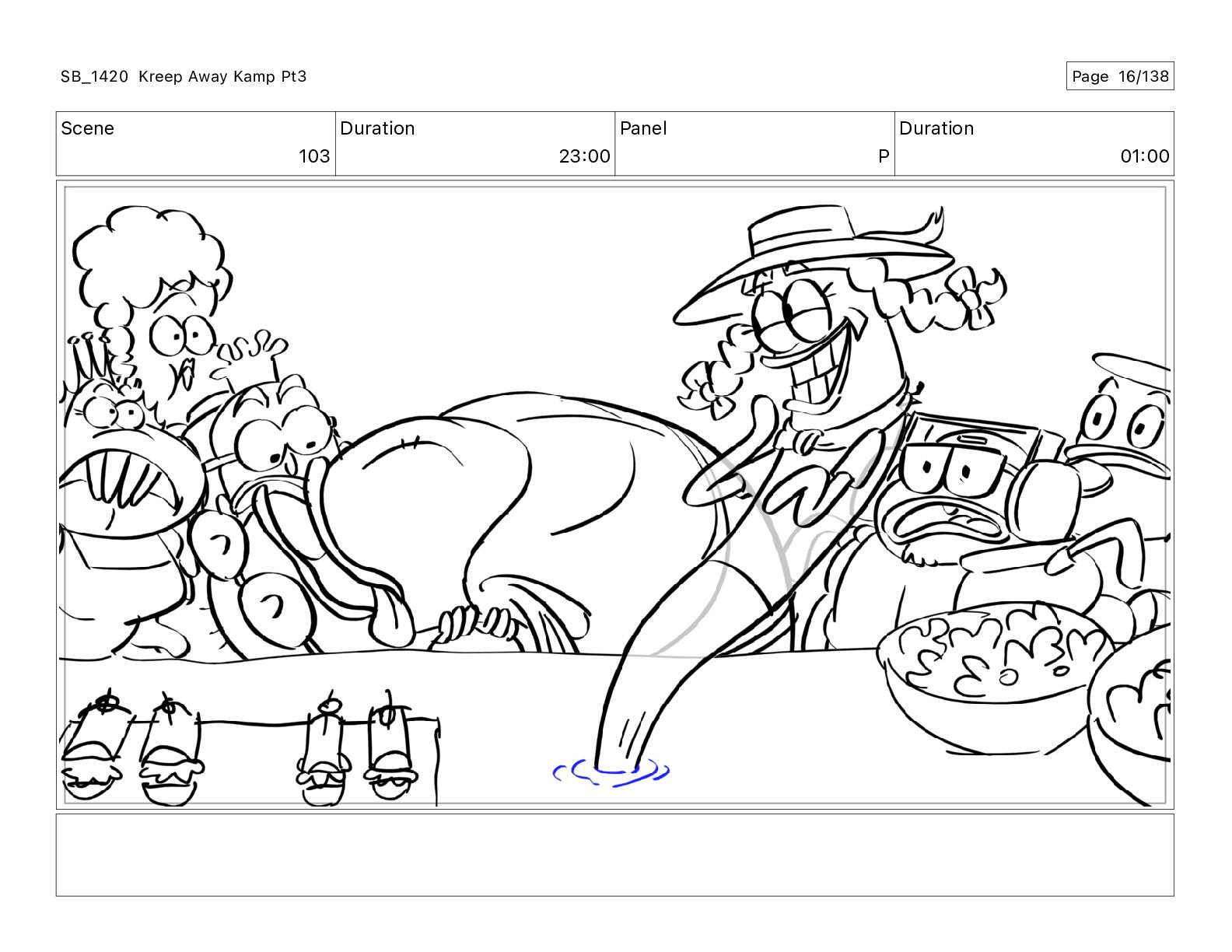
Task: Click the 'Scene' header label
Action: click(87, 128)
